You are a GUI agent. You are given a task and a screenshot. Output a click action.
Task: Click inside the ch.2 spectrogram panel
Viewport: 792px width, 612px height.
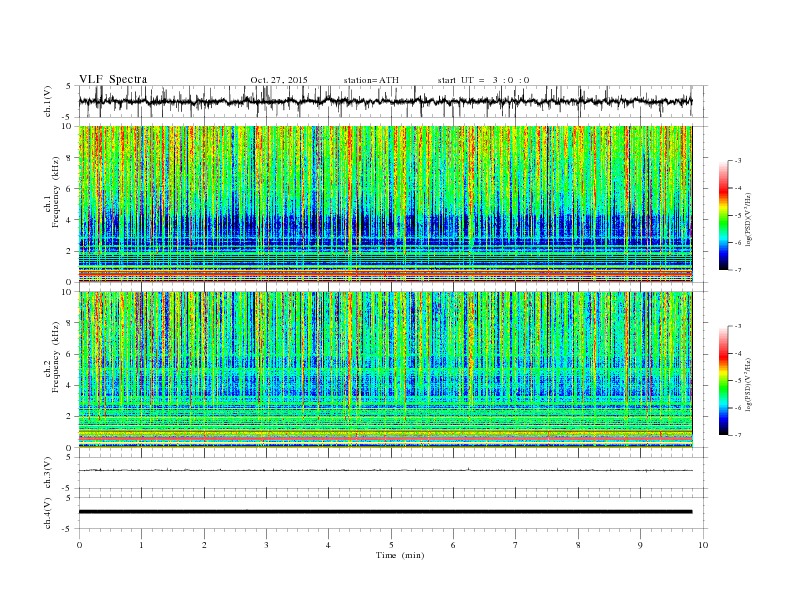(385, 370)
